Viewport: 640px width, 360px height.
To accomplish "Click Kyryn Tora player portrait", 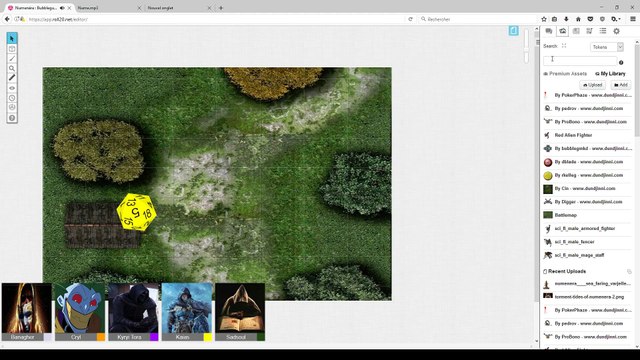I will (x=133, y=308).
